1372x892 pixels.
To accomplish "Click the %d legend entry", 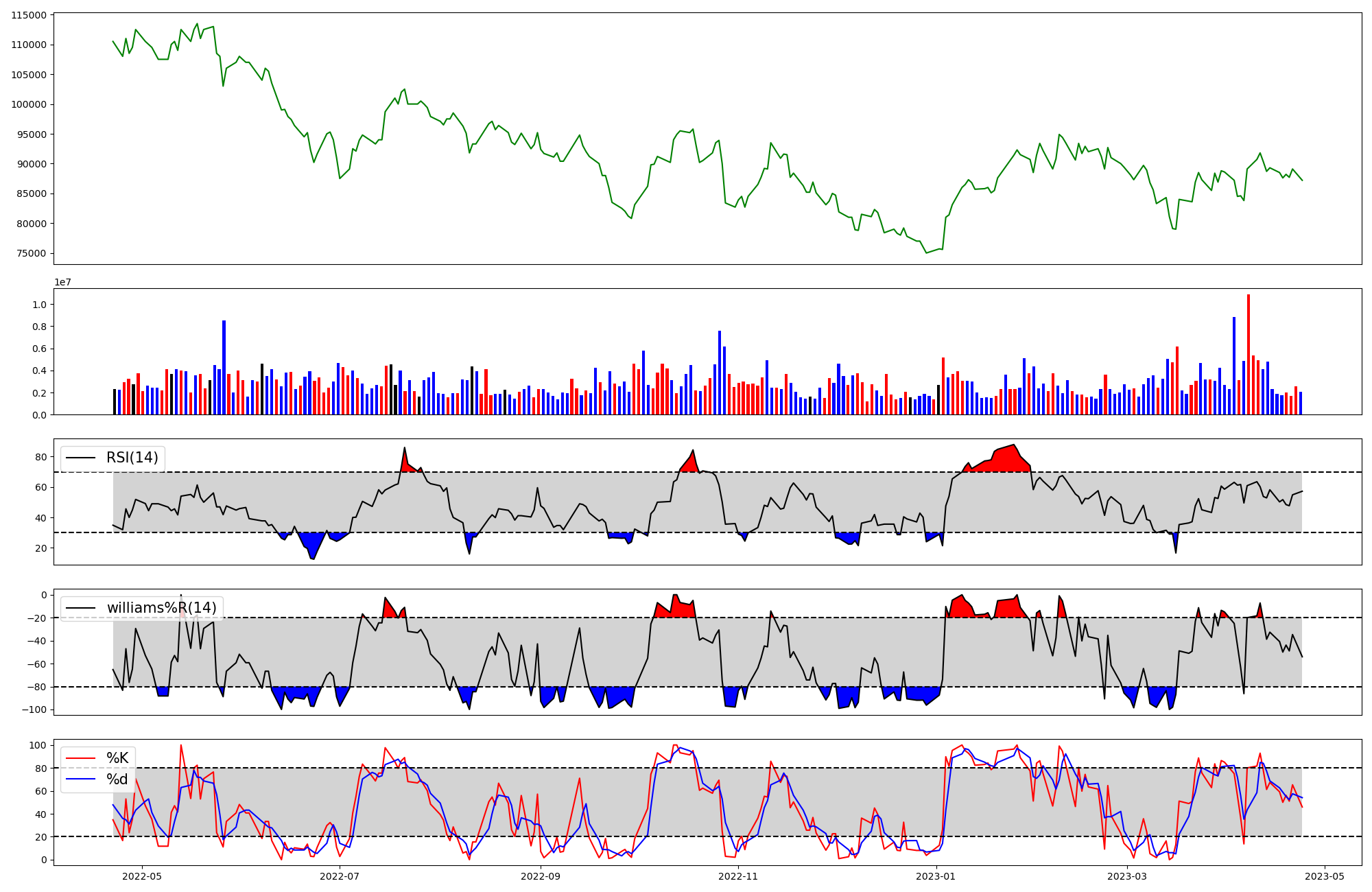I will point(117,779).
